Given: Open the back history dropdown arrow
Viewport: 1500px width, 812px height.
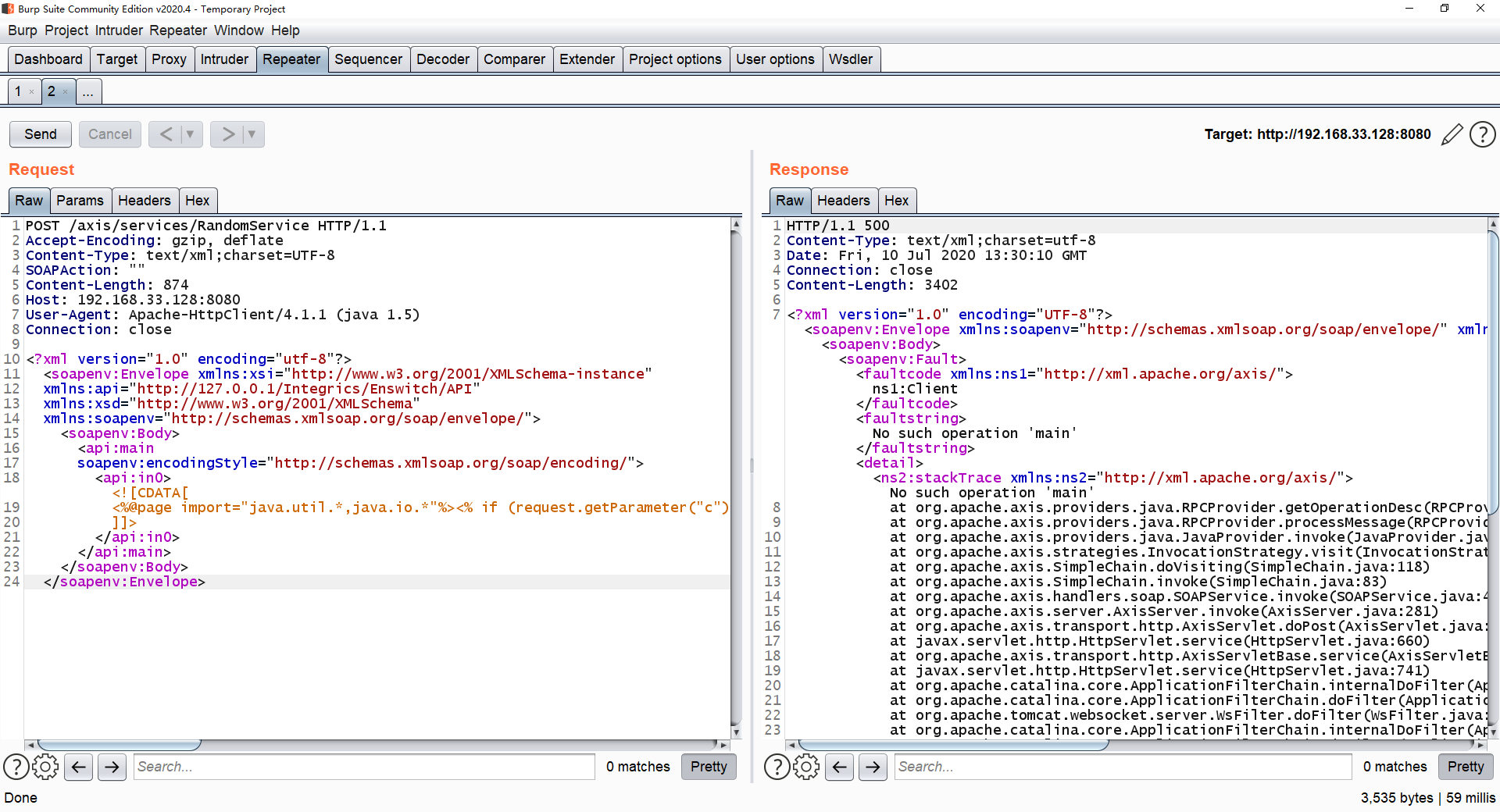Looking at the screenshot, I should tap(191, 134).
